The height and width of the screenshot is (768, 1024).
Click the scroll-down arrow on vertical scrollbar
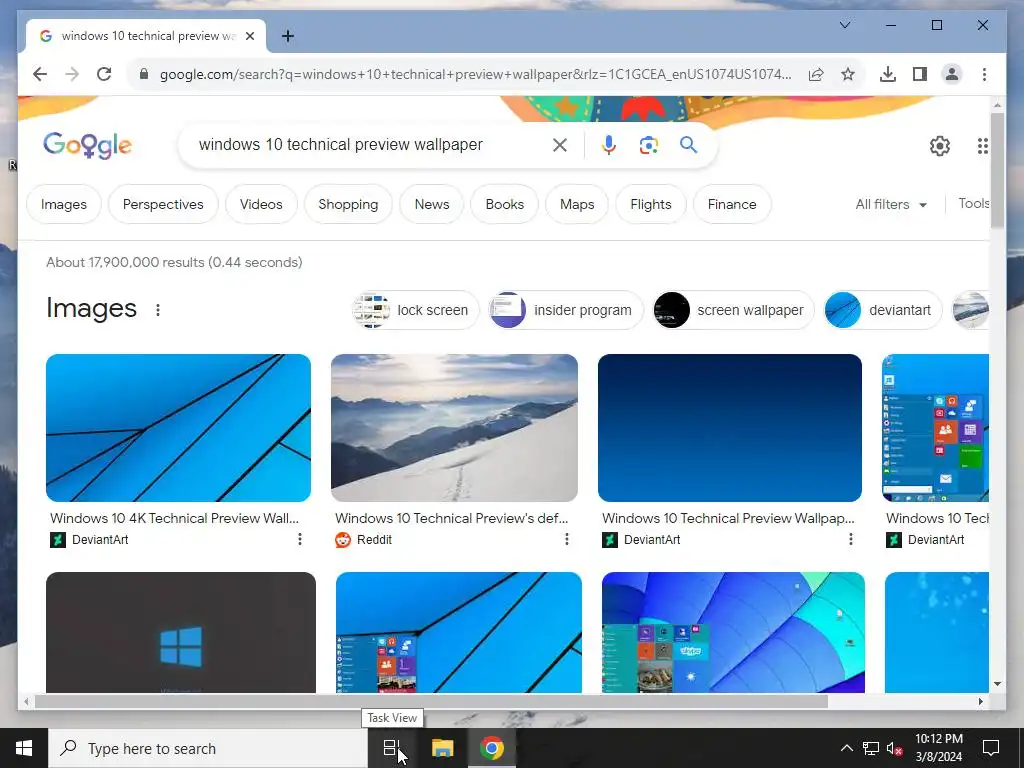tap(997, 684)
